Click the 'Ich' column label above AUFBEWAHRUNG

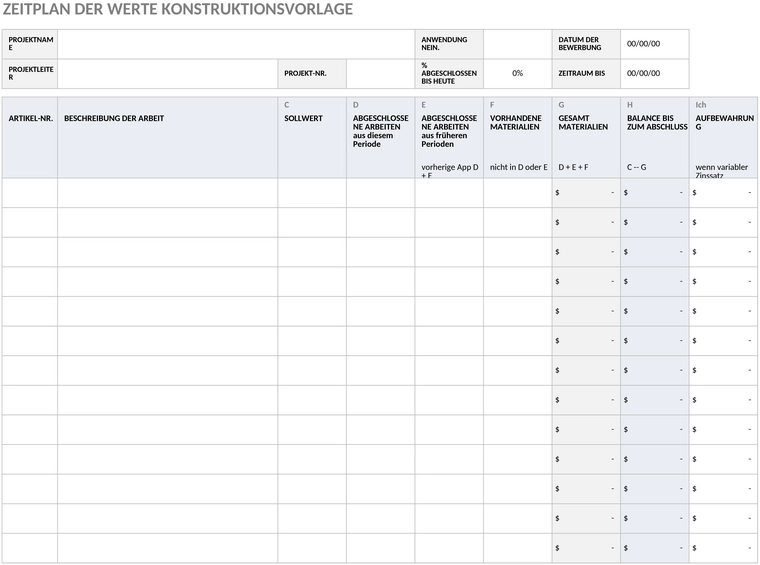[x=701, y=105]
